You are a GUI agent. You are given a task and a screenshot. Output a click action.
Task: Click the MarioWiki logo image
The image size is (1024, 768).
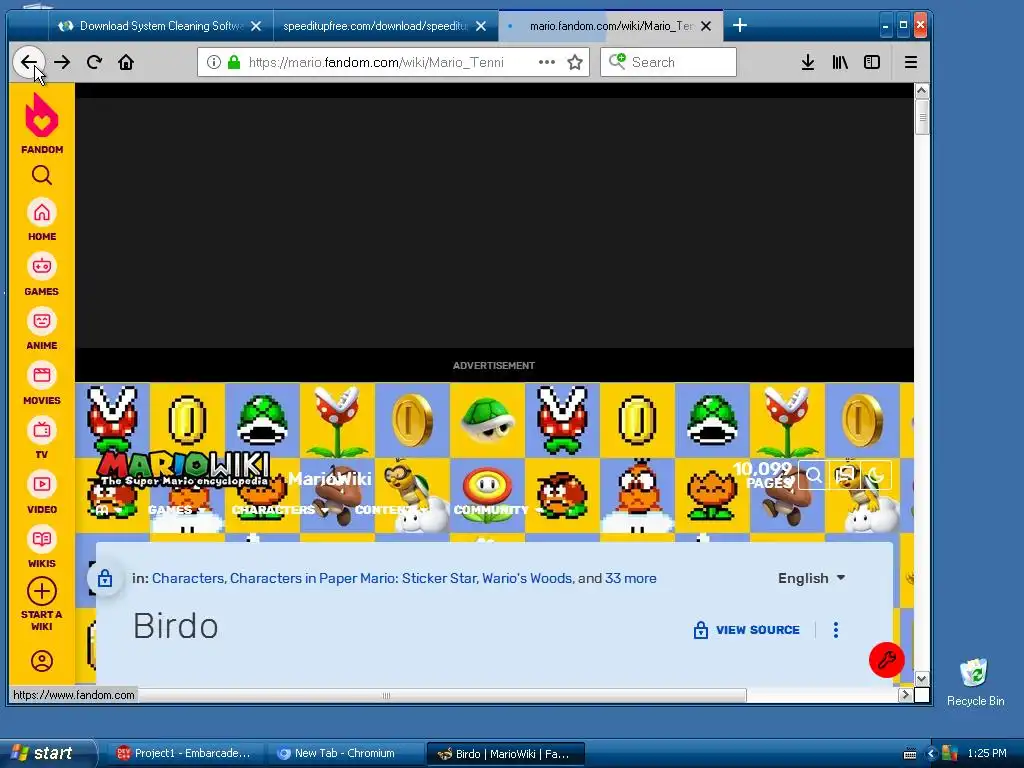click(184, 470)
